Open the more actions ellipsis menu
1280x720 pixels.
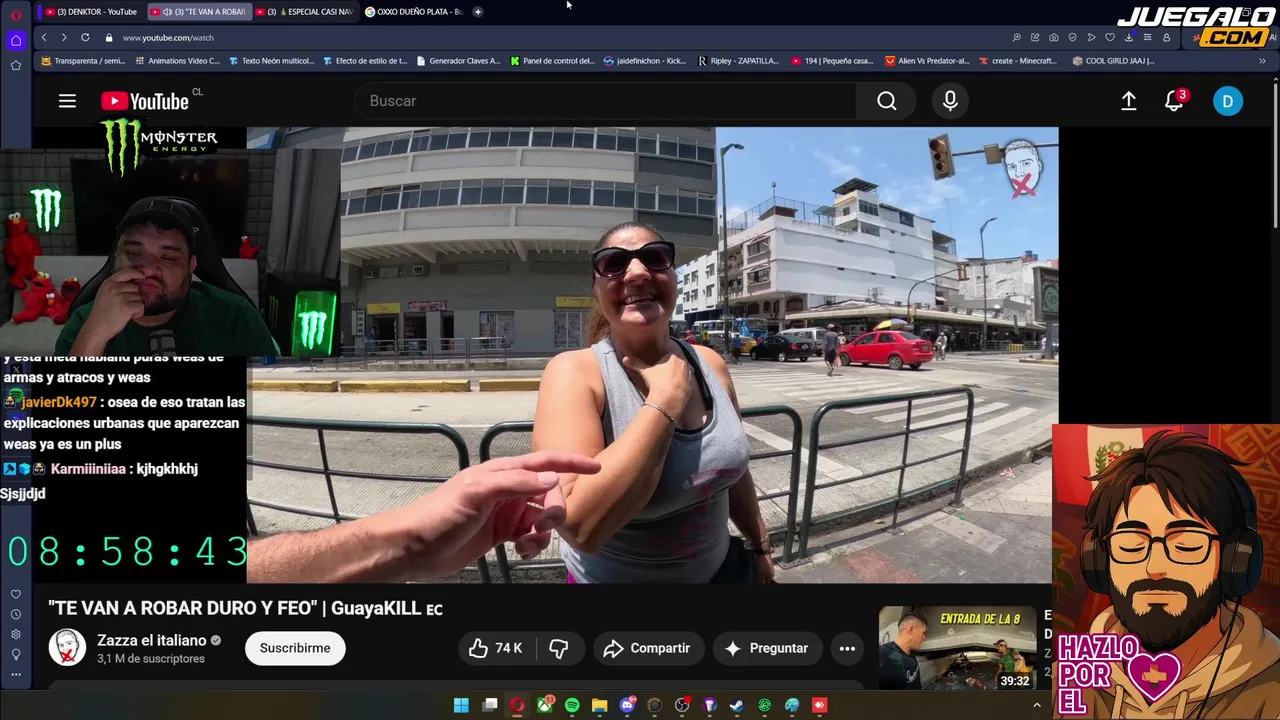[847, 648]
